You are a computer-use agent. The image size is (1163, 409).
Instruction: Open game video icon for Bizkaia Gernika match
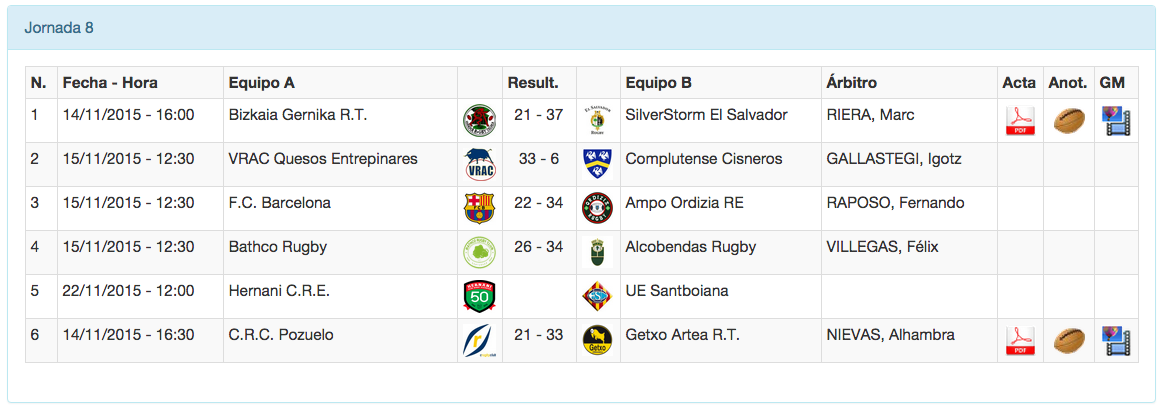click(1116, 121)
